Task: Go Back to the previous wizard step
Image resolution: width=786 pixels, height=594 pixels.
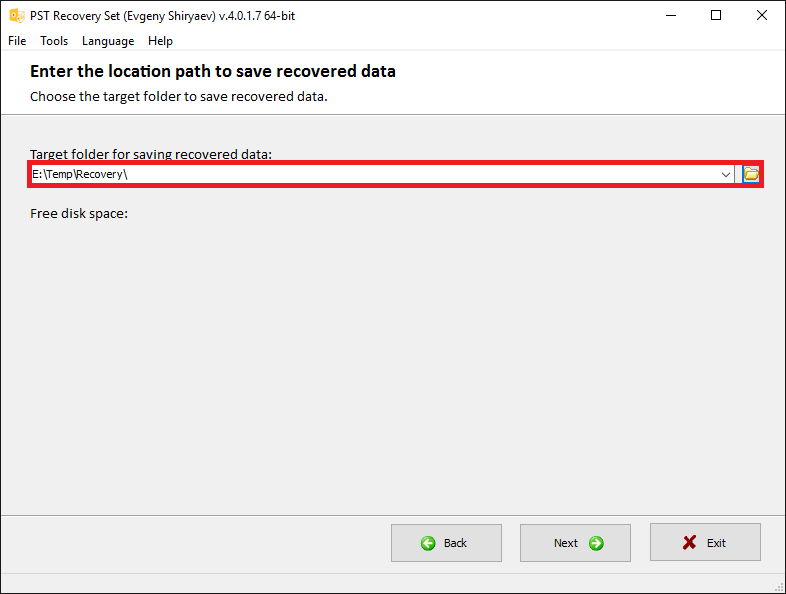Action: click(x=446, y=543)
